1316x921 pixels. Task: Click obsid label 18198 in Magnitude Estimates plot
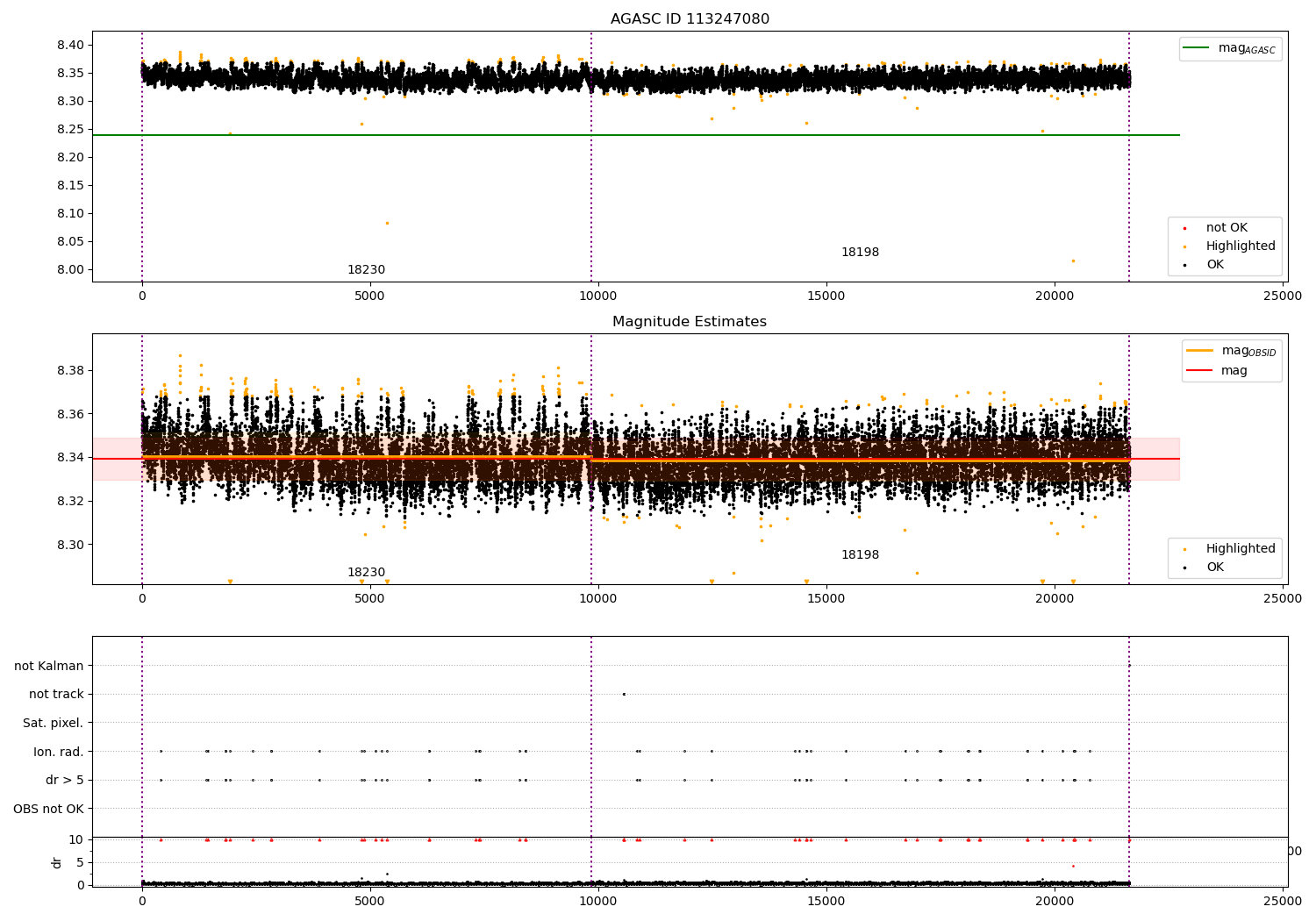tap(860, 555)
